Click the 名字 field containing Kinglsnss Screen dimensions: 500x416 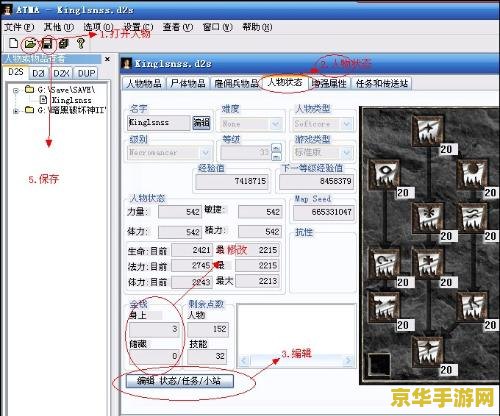(x=159, y=123)
